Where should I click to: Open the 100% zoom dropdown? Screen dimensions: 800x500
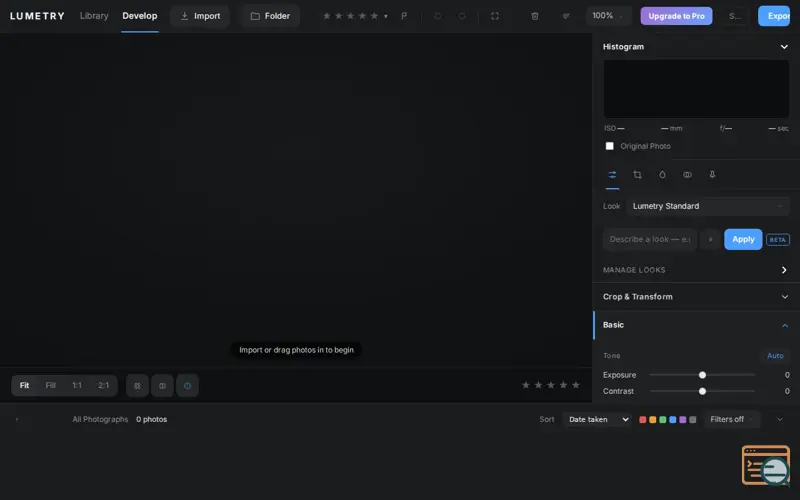click(608, 16)
